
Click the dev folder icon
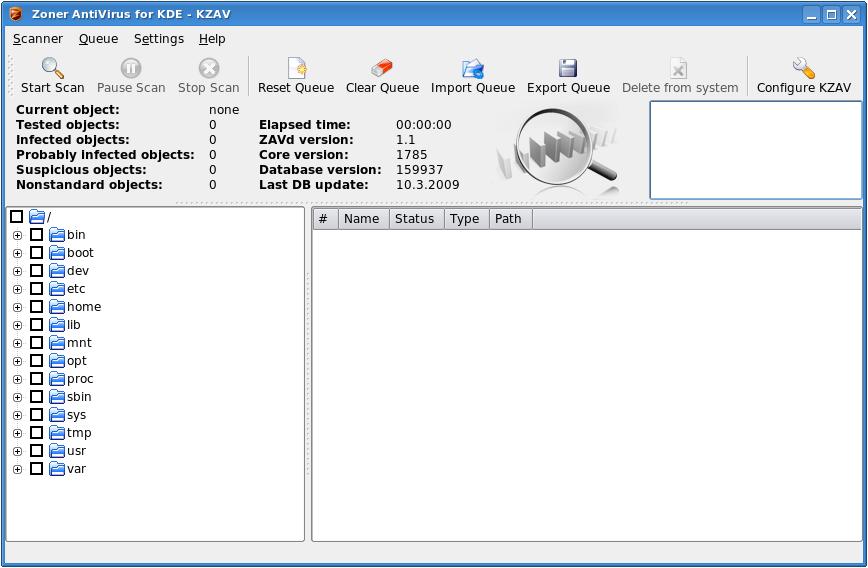[57, 271]
